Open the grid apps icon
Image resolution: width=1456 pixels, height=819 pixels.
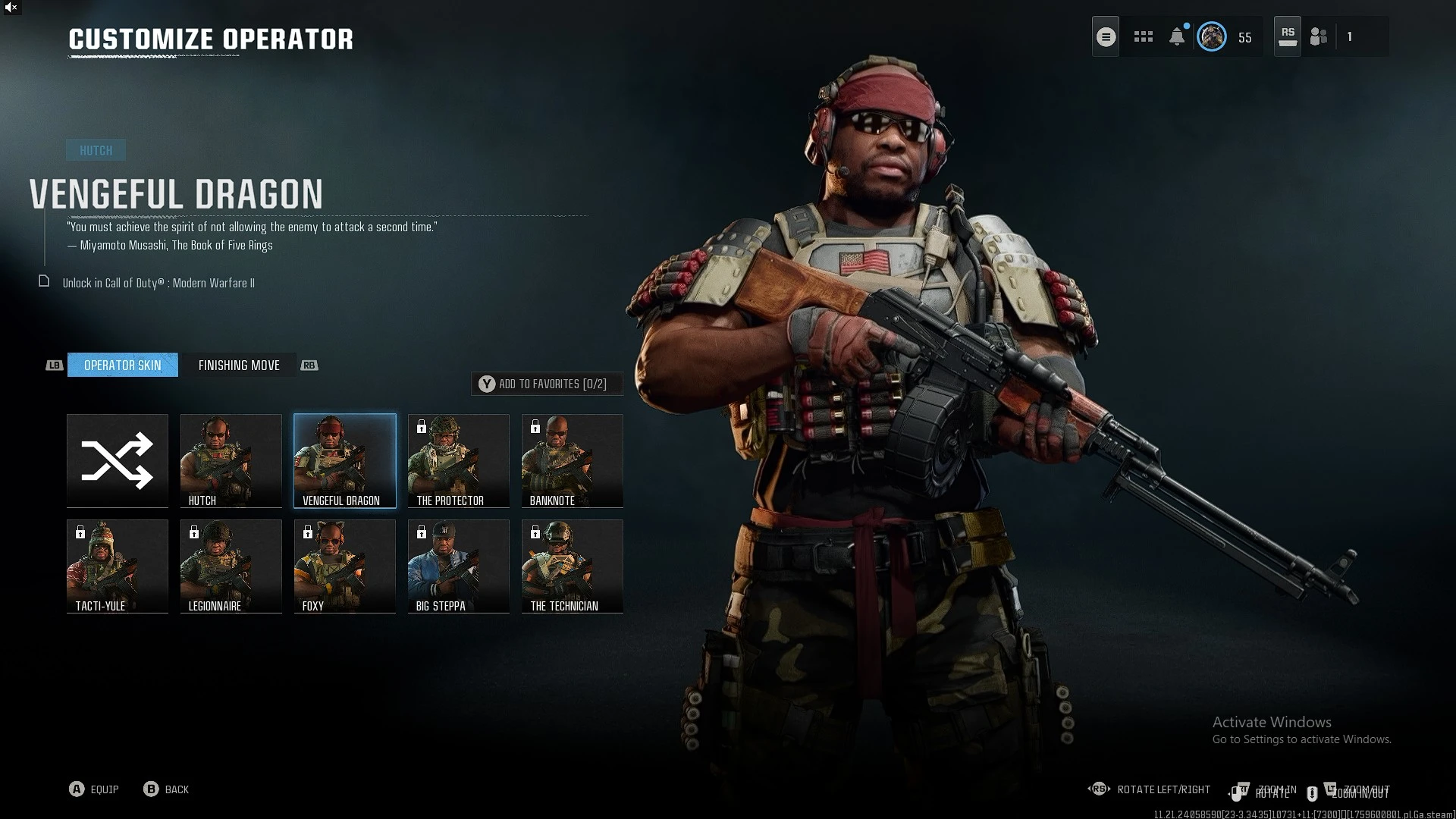coord(1143,36)
